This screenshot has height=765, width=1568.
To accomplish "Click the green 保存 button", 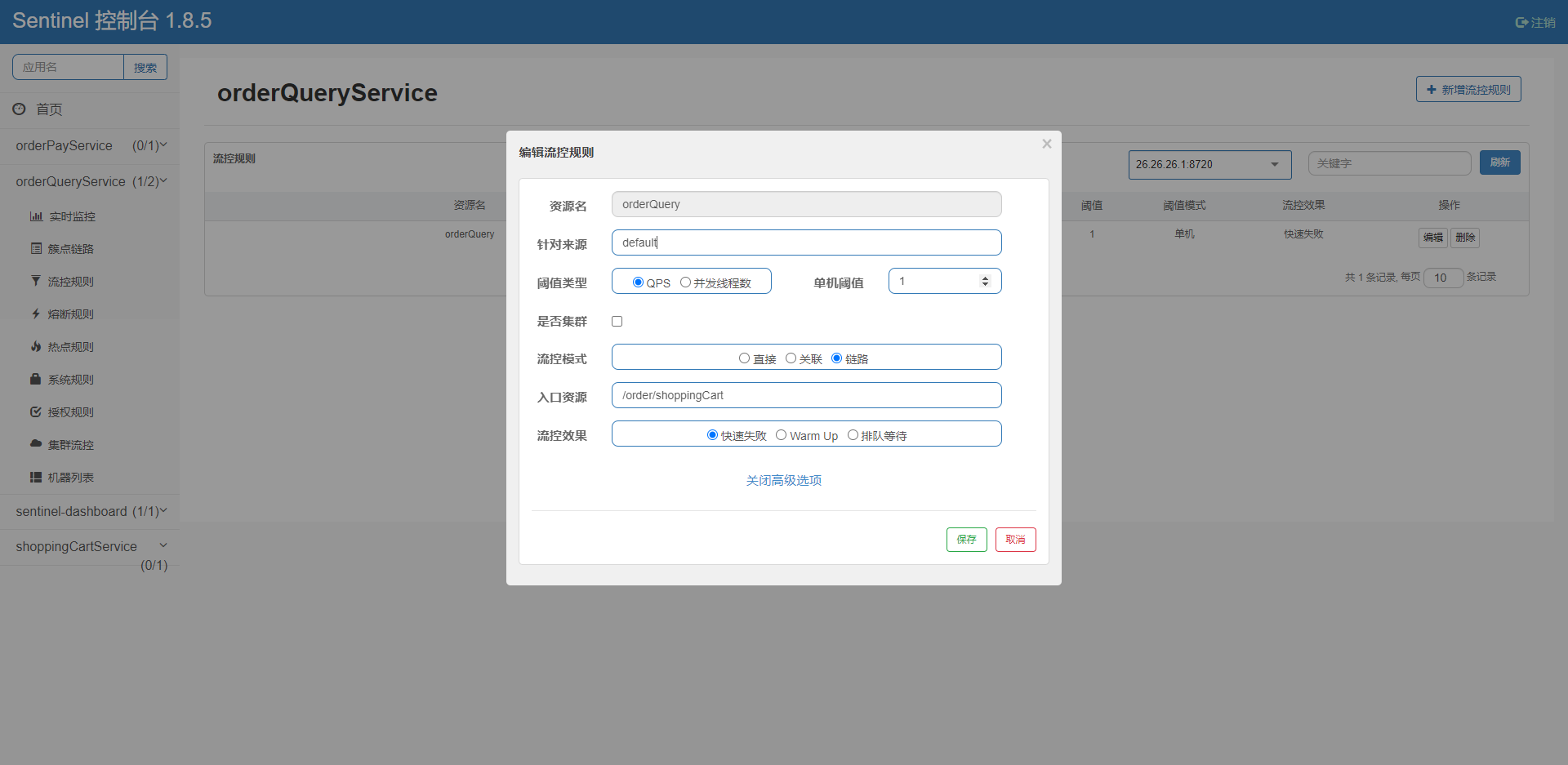I will (x=967, y=540).
